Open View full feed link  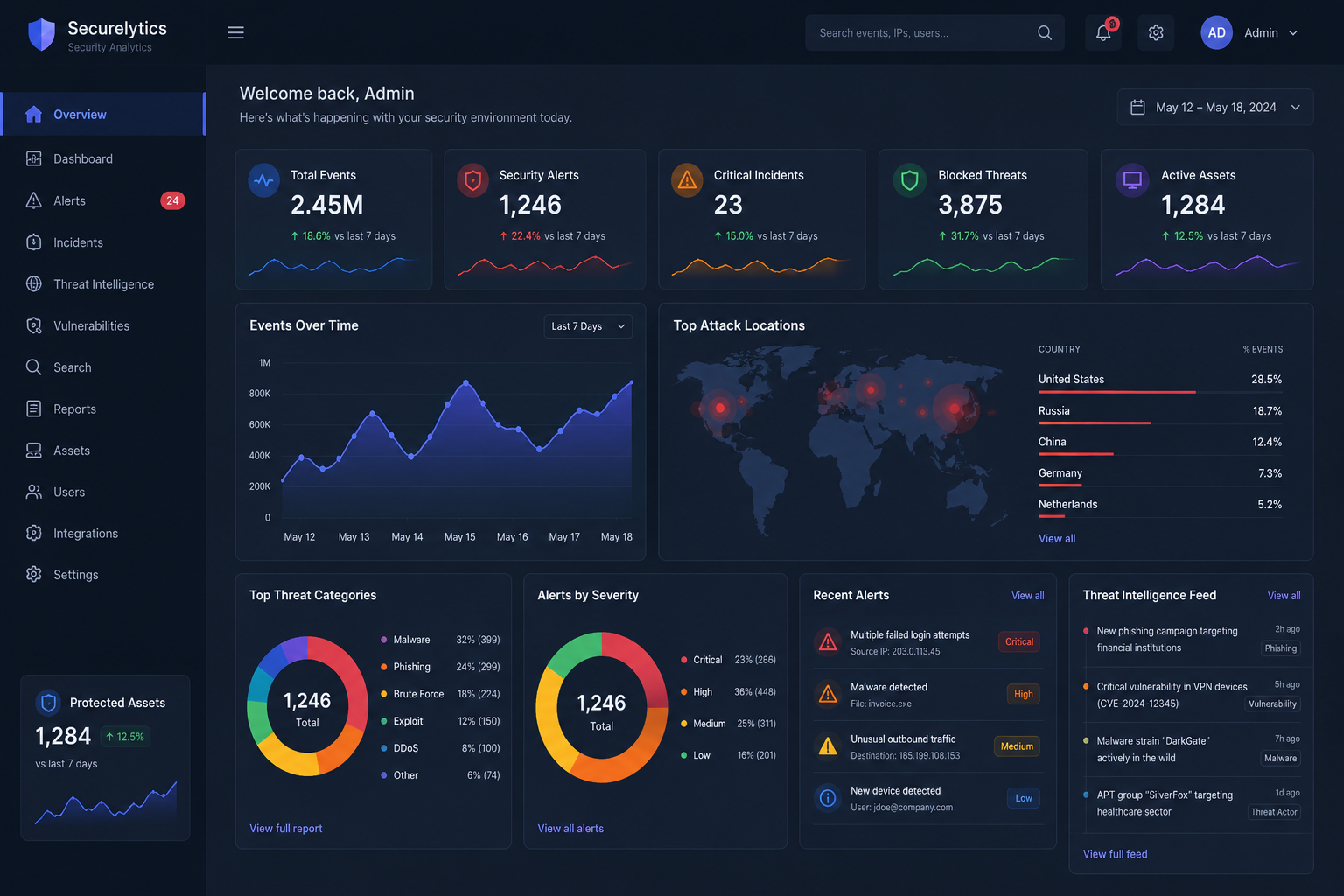(x=1115, y=854)
